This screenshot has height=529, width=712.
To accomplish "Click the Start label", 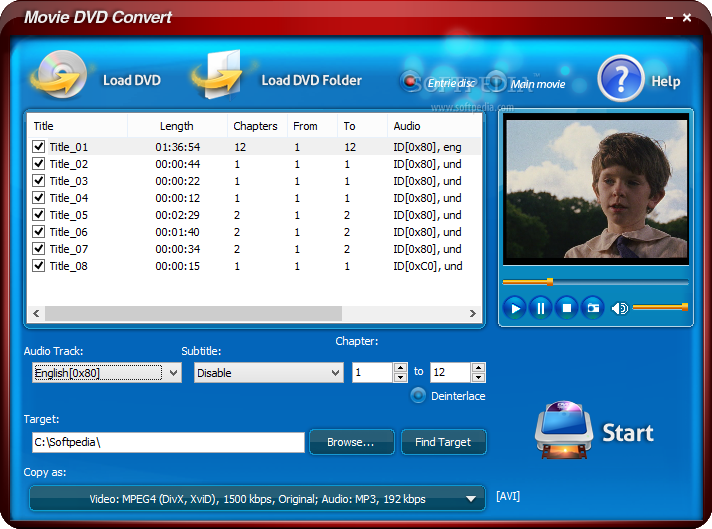I will point(628,433).
